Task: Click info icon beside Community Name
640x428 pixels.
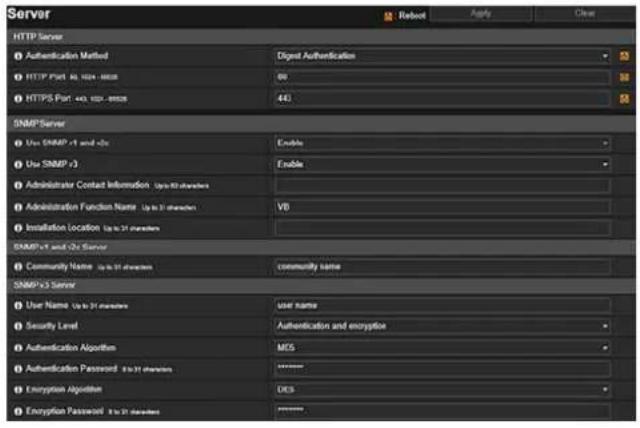Action: pyautogui.click(x=18, y=267)
